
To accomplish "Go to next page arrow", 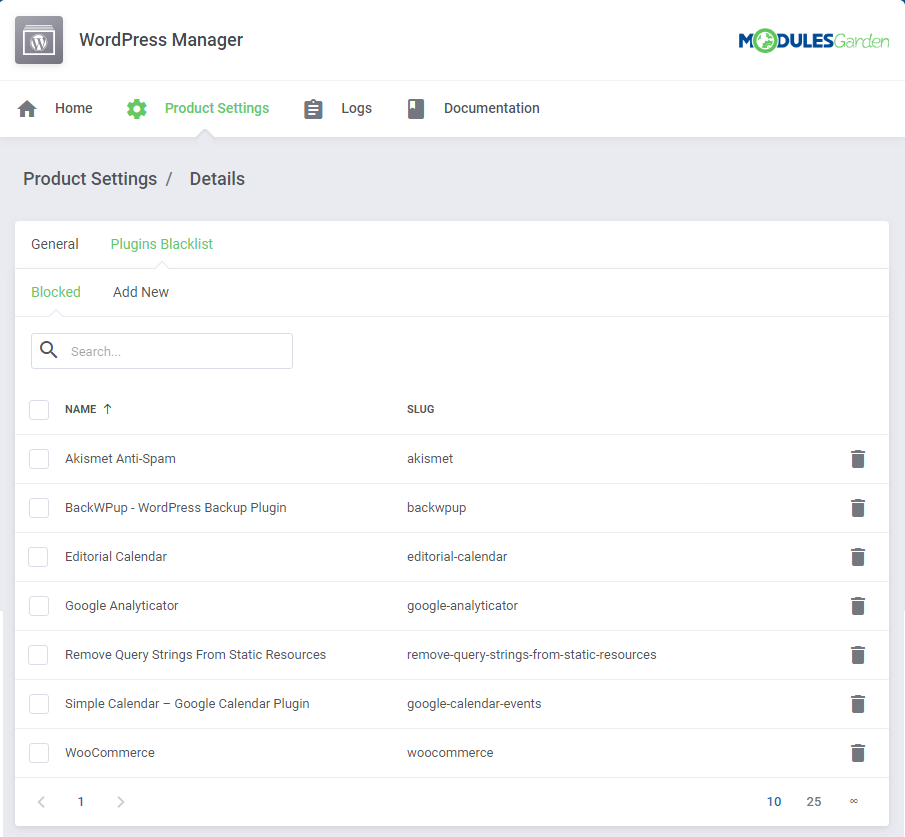I will click(120, 802).
